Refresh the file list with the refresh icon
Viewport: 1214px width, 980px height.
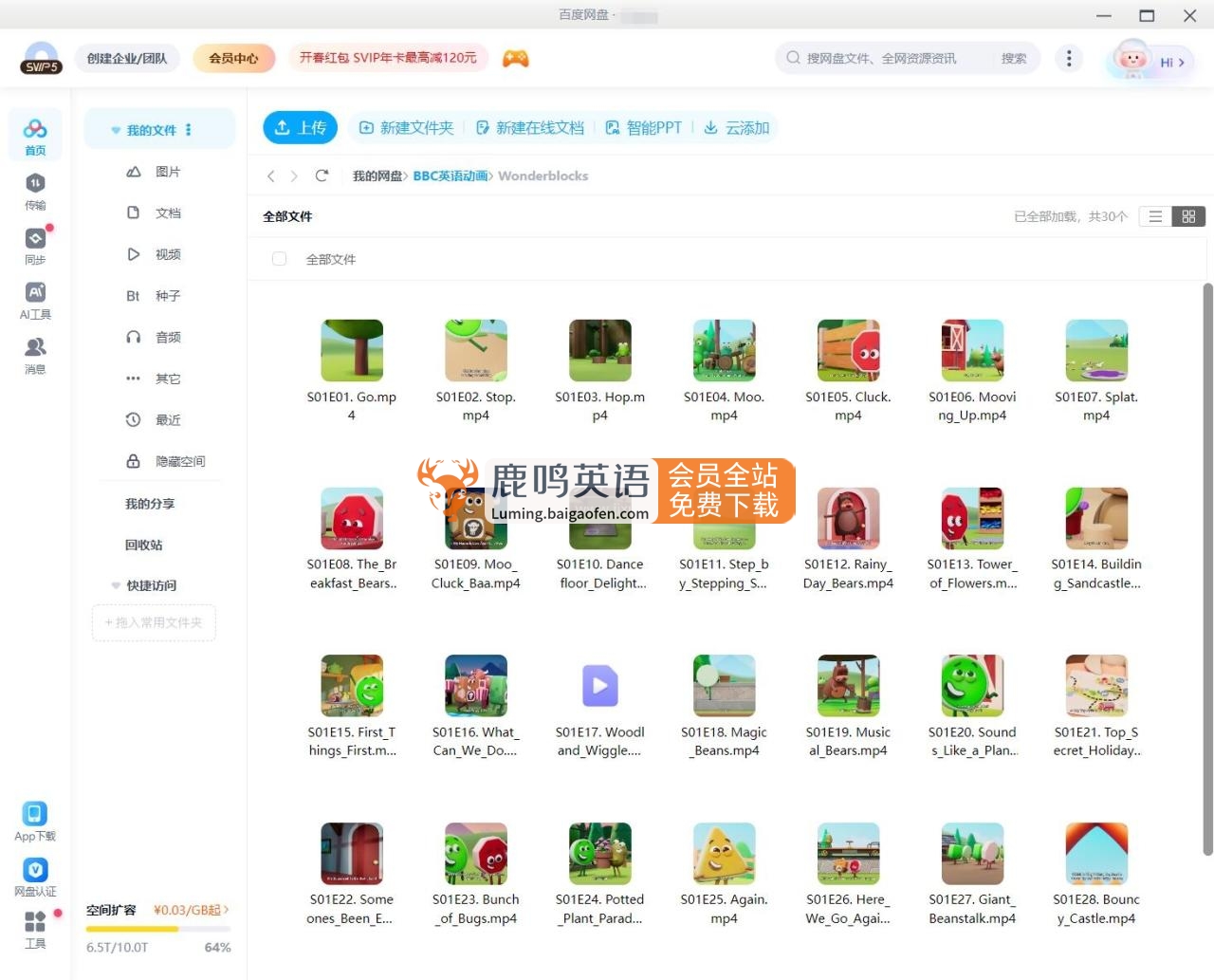pos(322,176)
